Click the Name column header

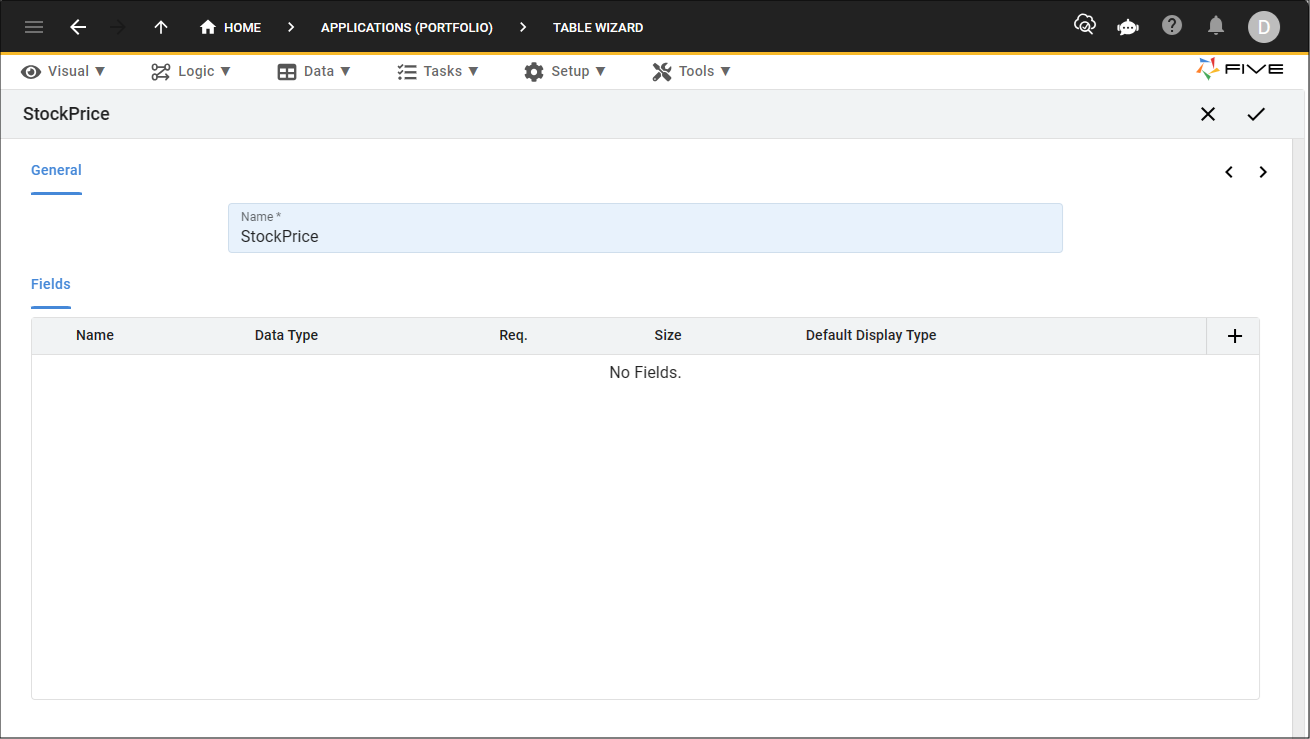(x=95, y=335)
